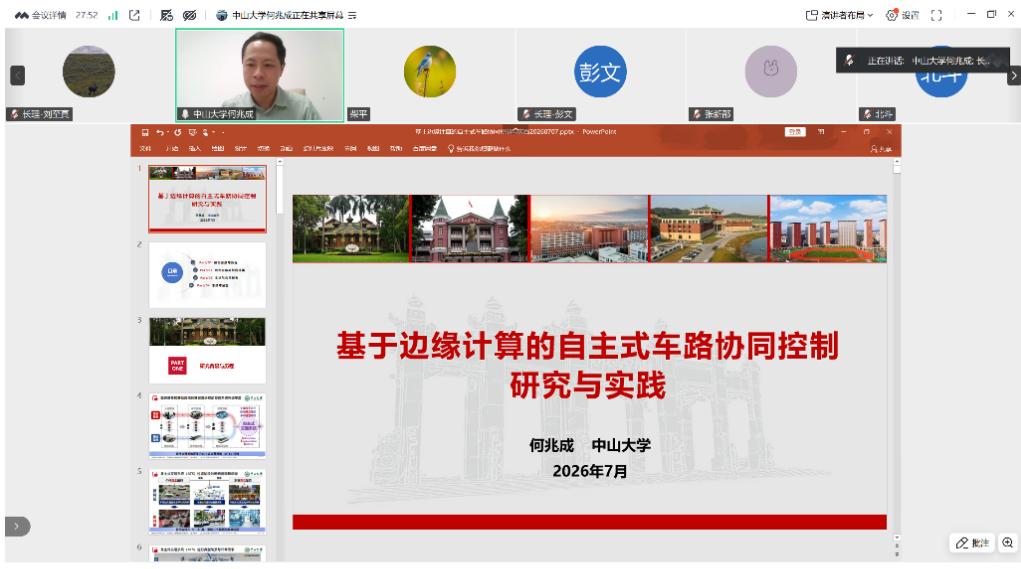This screenshot has width=1021, height=569.
Task: Open 设置 settings with the gear icon
Action: click(x=902, y=15)
